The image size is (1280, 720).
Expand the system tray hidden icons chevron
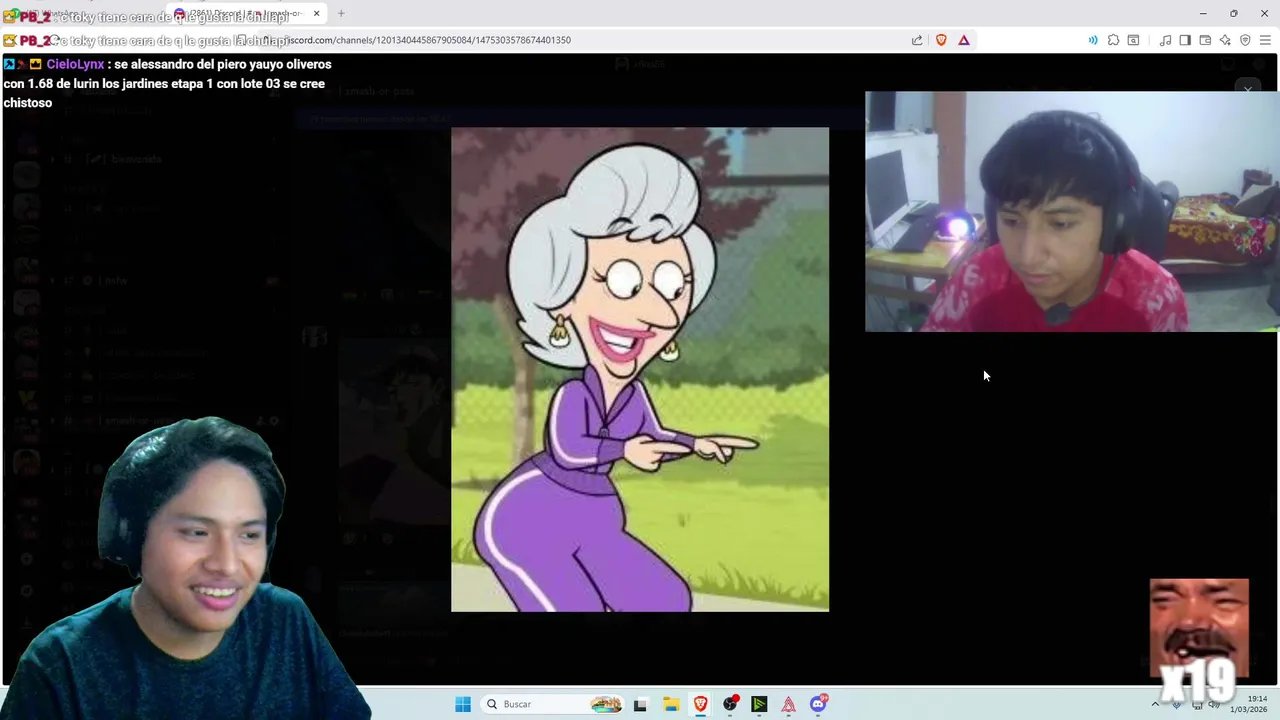tap(1155, 704)
